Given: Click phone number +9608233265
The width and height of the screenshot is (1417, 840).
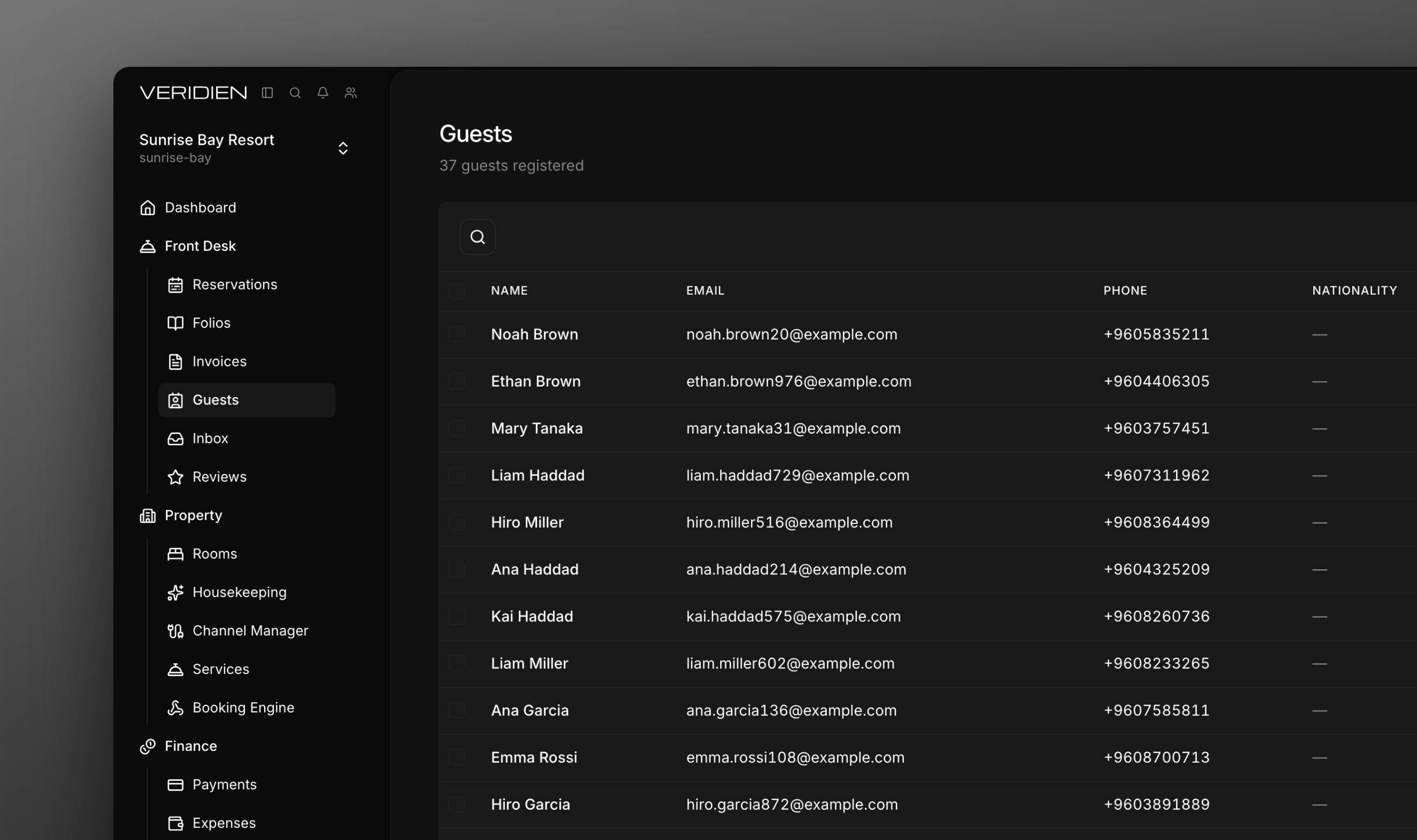Looking at the screenshot, I should coord(1156,663).
